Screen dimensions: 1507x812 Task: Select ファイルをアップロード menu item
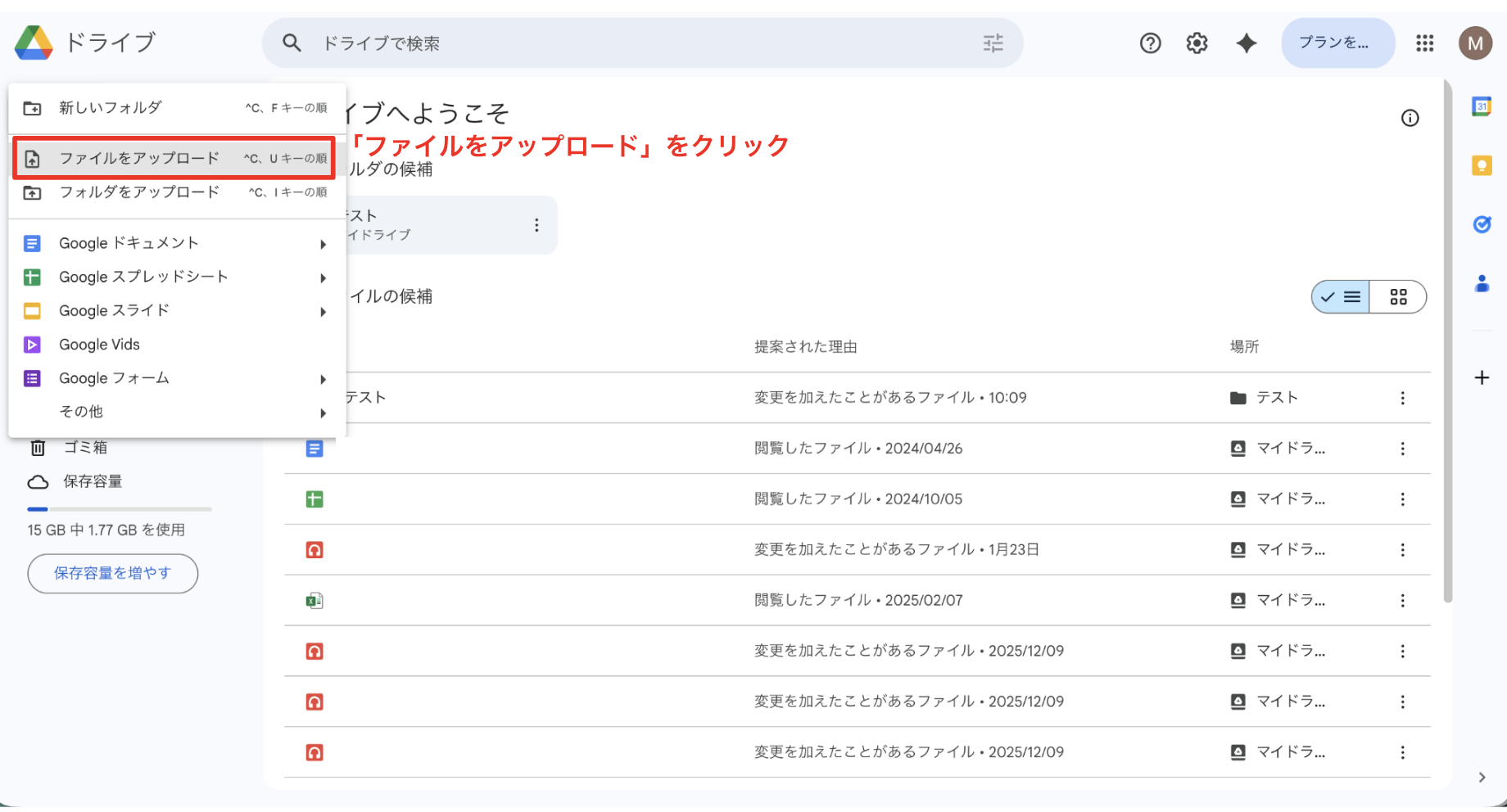tap(174, 158)
